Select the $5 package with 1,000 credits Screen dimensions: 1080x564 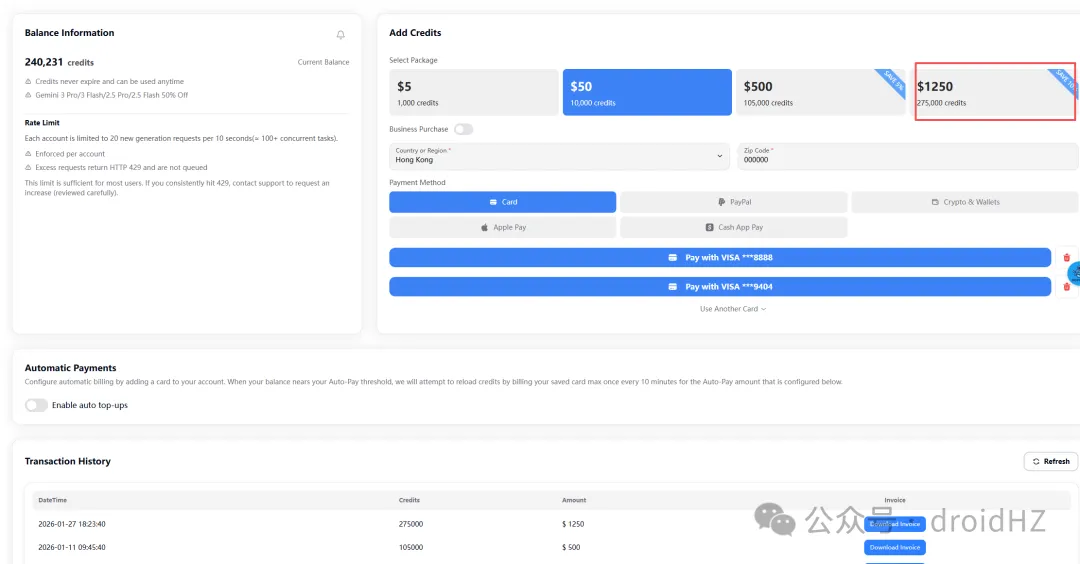[x=473, y=93]
